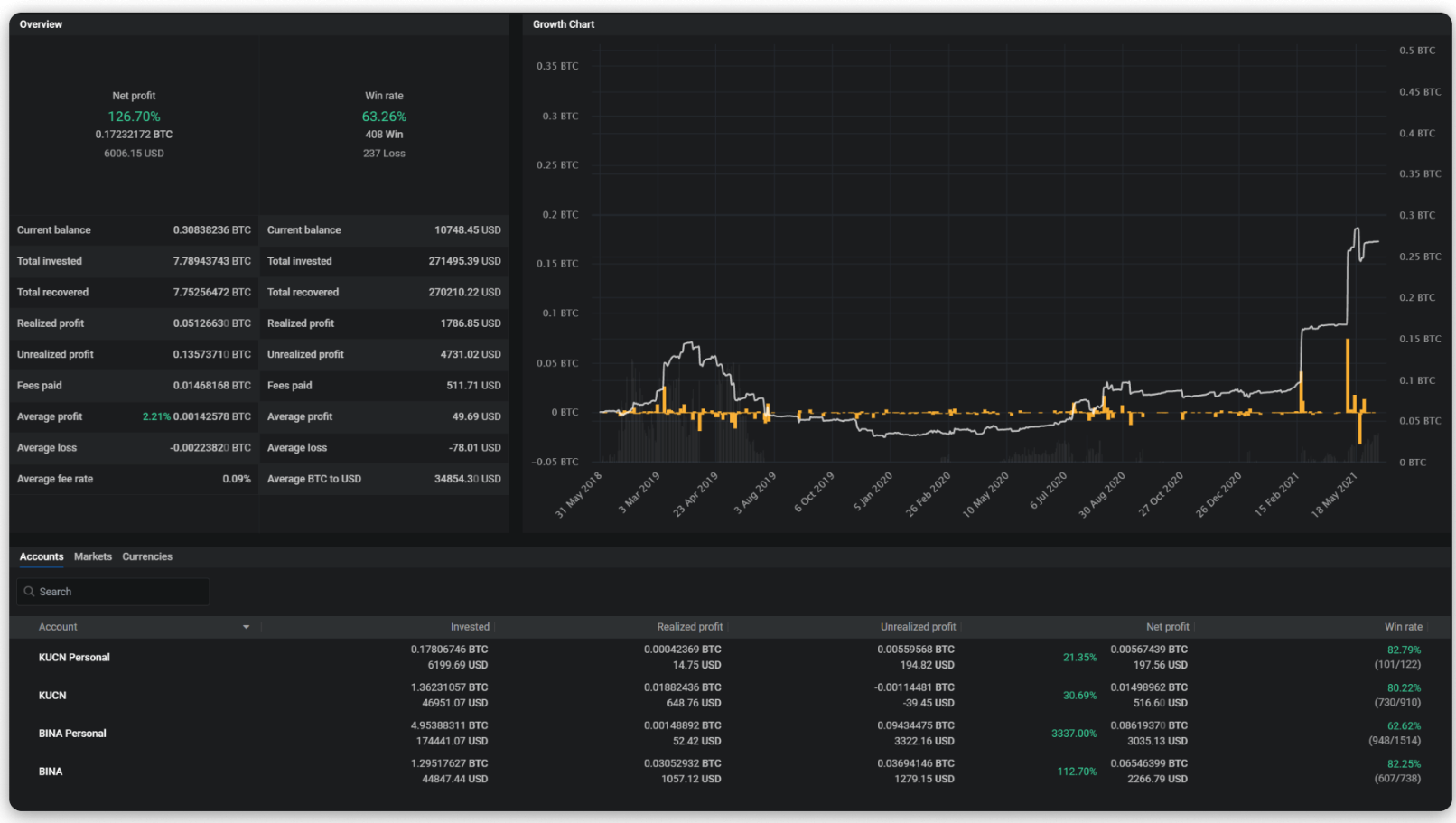Click the 15 Feb 2021 axis date label
Viewport: 1456px width, 823px height.
pyautogui.click(x=1277, y=494)
